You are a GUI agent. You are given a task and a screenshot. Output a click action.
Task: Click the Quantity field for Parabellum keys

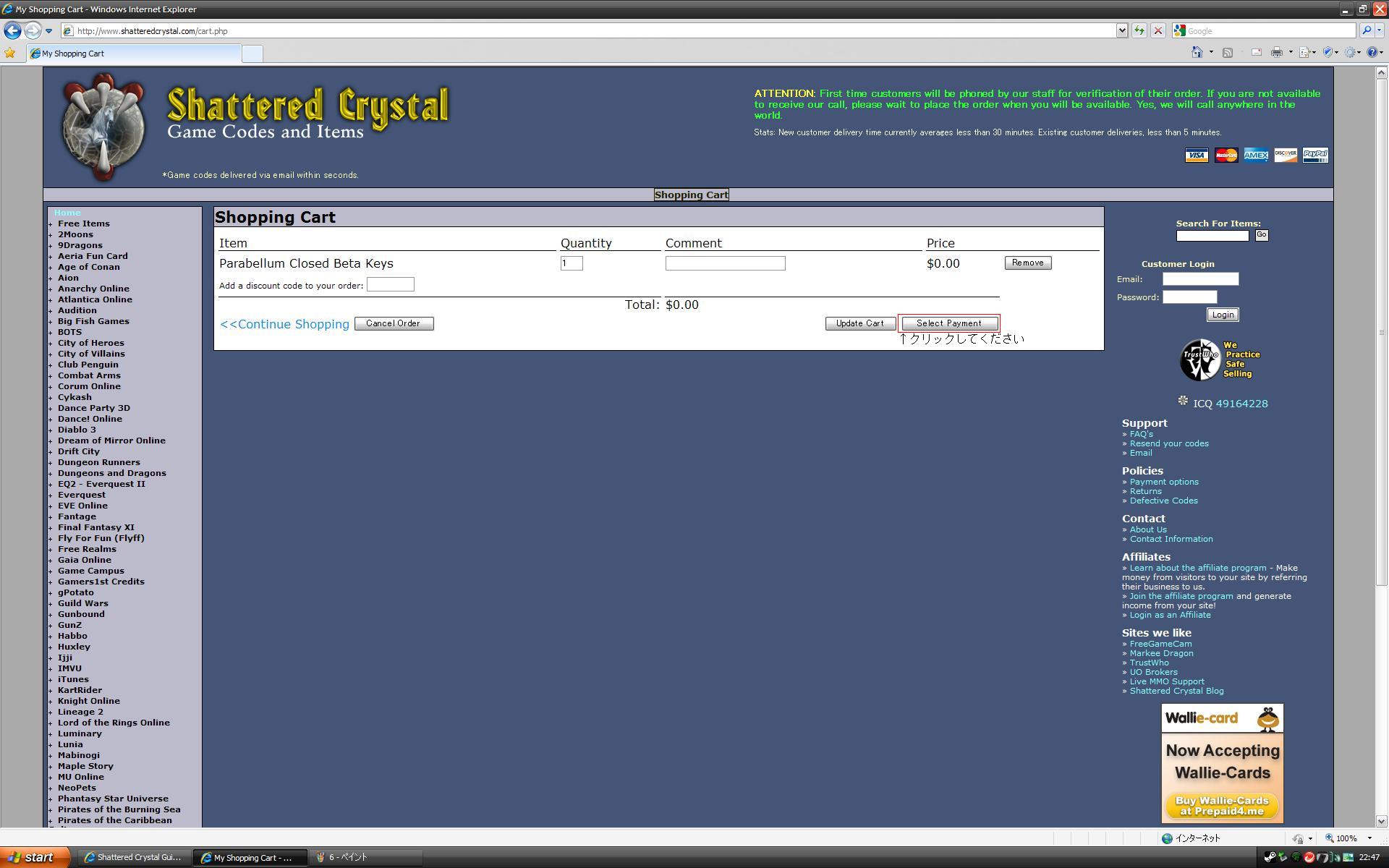coord(572,263)
